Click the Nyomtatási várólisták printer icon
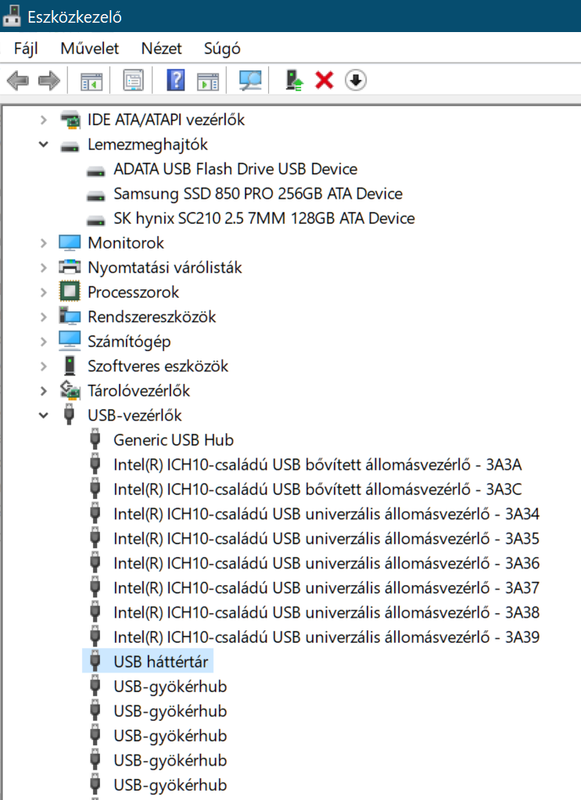 pyautogui.click(x=70, y=267)
